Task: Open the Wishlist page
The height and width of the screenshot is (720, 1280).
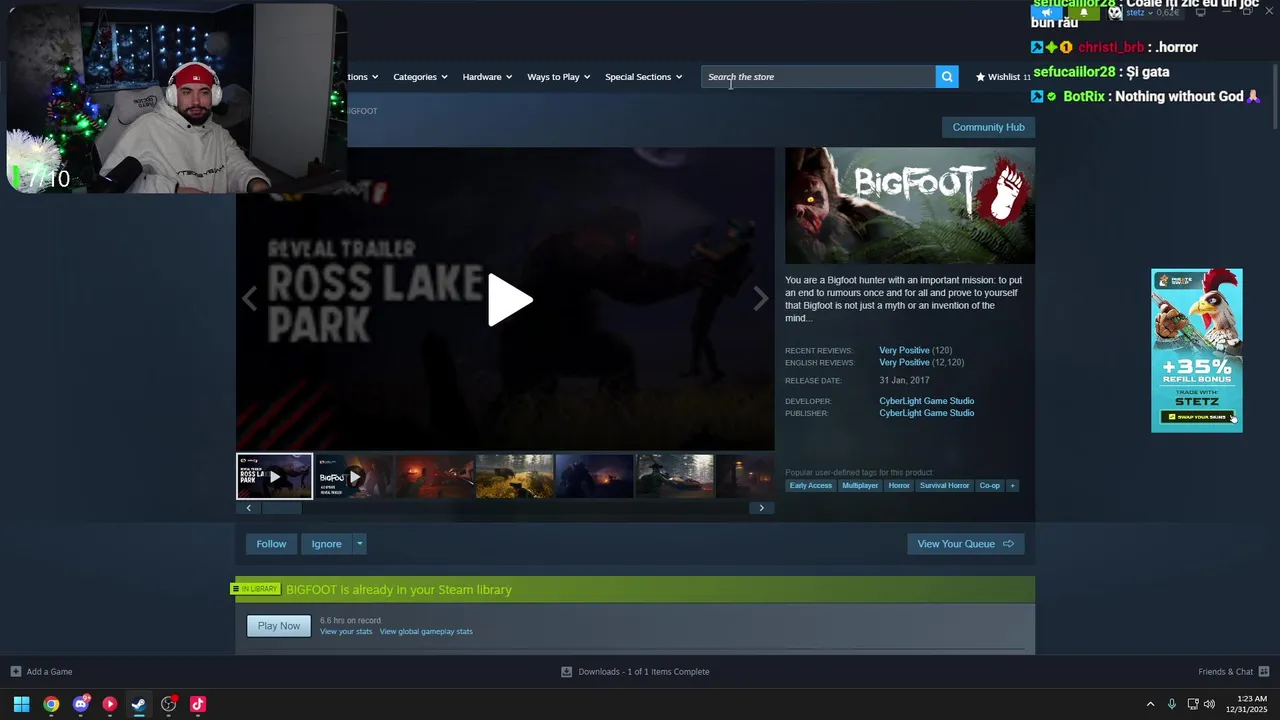Action: (x=1003, y=77)
